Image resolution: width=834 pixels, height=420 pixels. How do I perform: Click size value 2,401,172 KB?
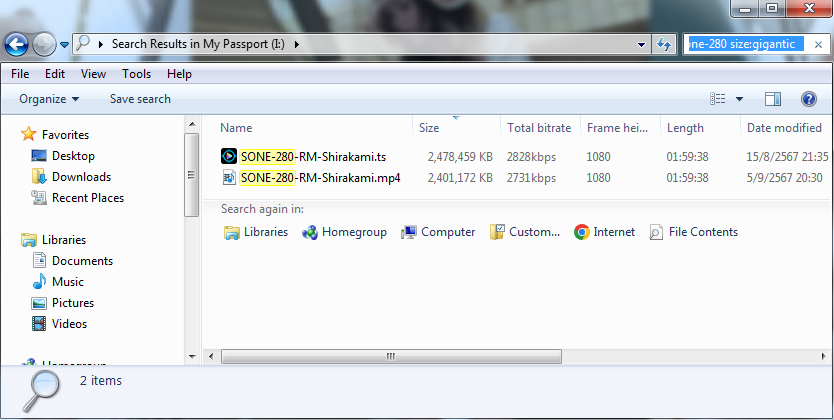(460, 178)
